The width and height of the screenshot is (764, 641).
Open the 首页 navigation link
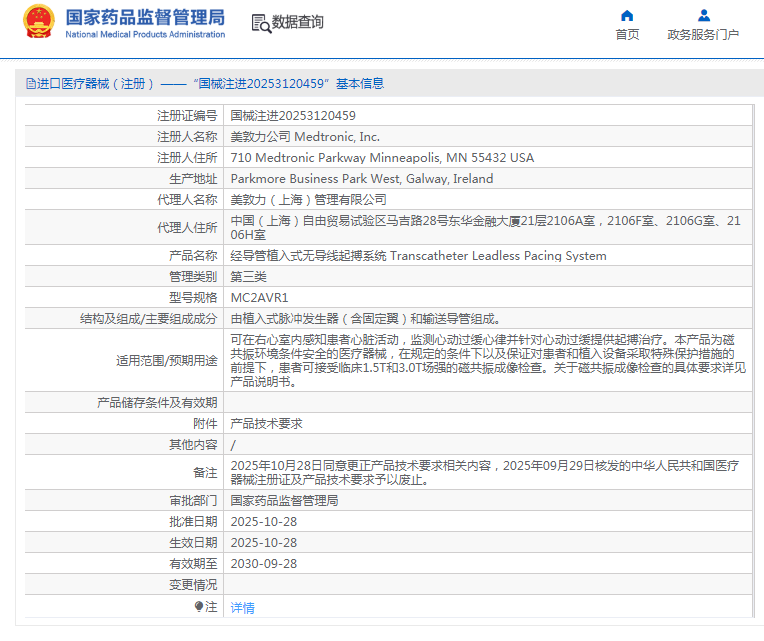pyautogui.click(x=627, y=35)
